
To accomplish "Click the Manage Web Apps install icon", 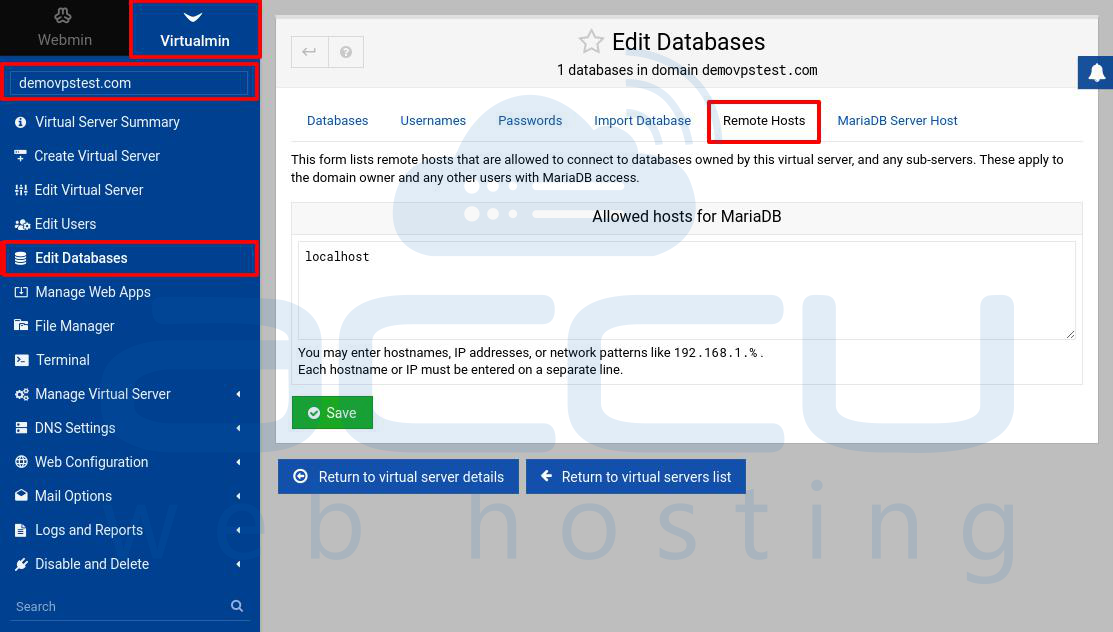I will (x=21, y=292).
